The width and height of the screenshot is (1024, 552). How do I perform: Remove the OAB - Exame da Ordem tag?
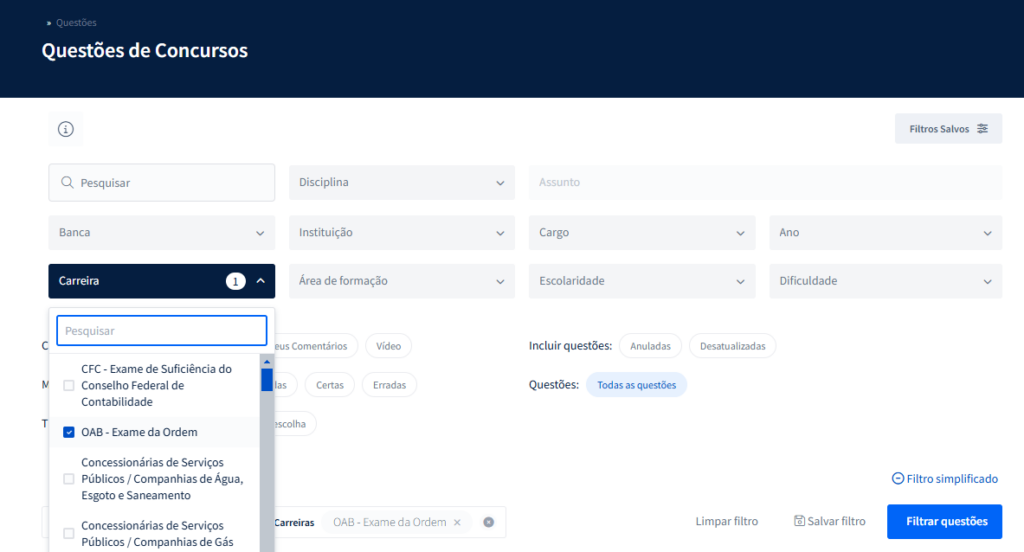[457, 522]
